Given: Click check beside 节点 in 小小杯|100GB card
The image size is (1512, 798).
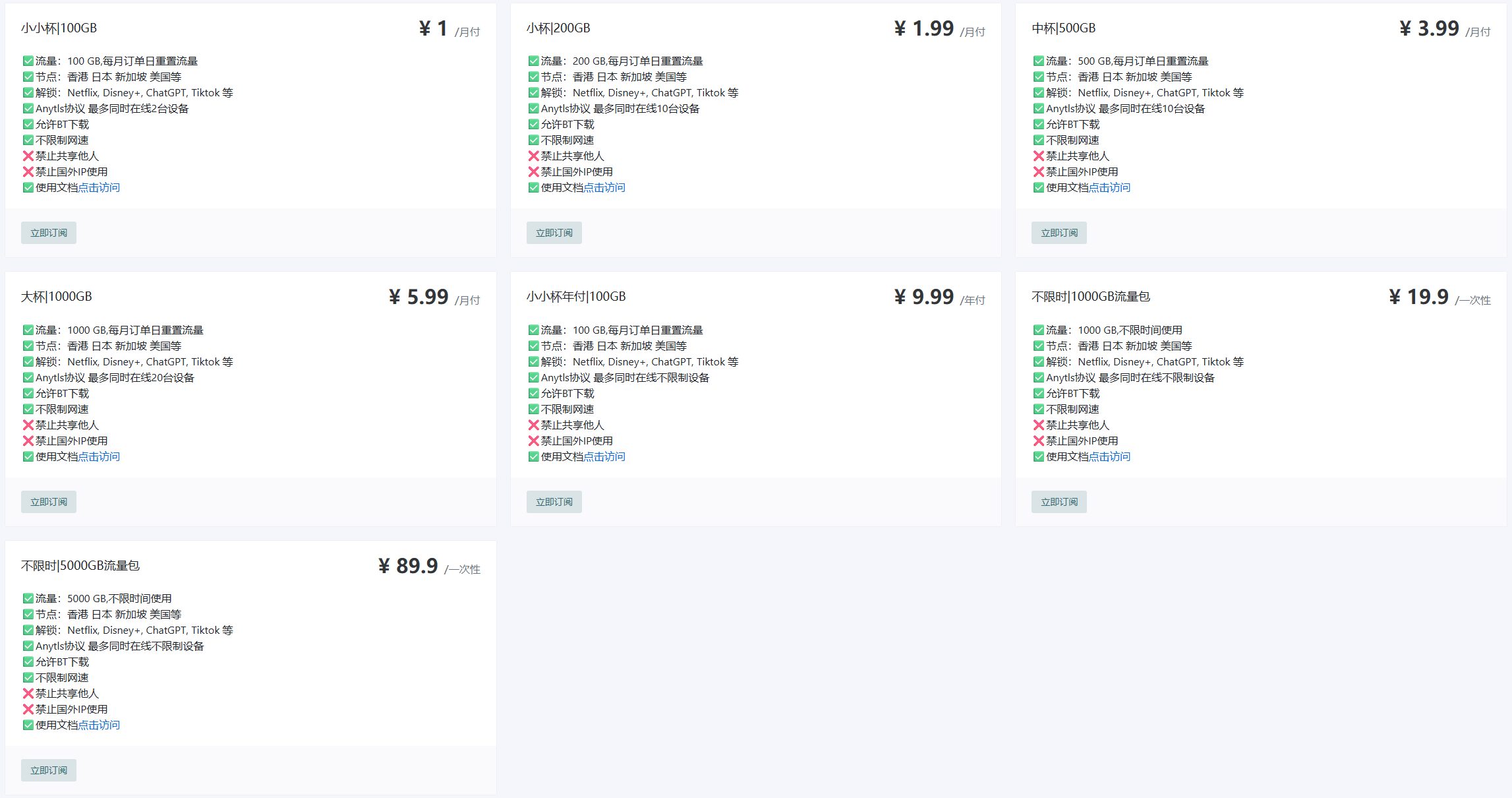Looking at the screenshot, I should tap(28, 77).
